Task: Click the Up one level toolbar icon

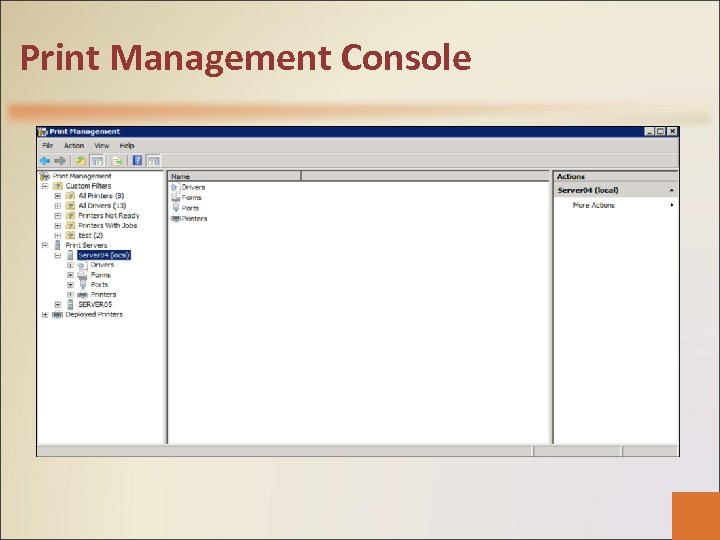Action: (x=81, y=161)
